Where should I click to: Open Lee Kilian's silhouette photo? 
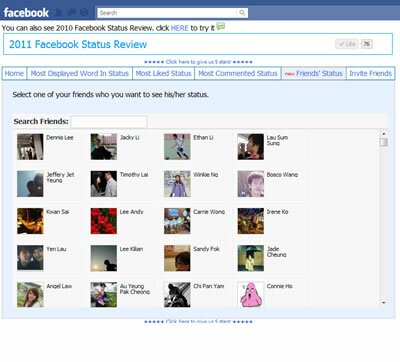pos(104,258)
